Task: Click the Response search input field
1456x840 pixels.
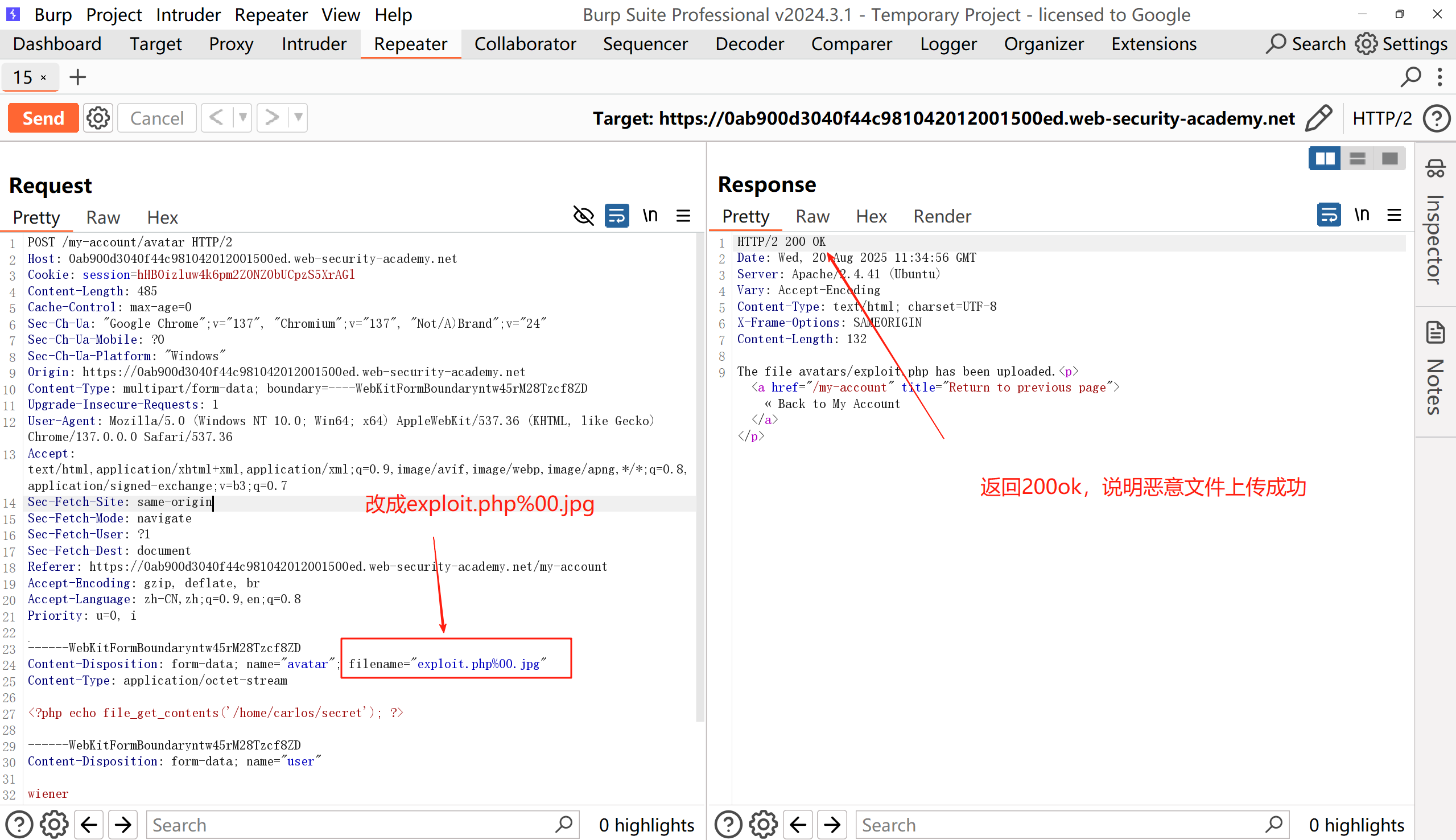Action: point(1061,825)
